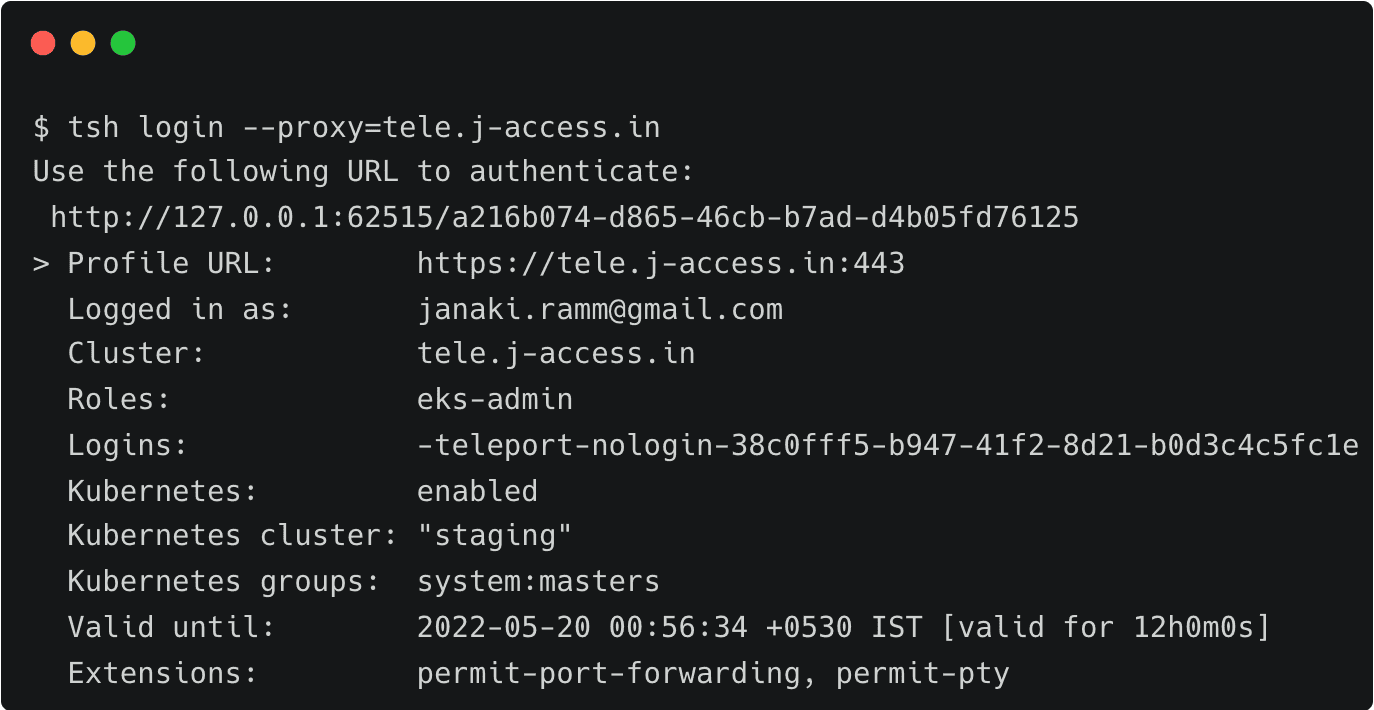Click the tsh login command line
Image resolution: width=1374 pixels, height=710 pixels.
[347, 128]
